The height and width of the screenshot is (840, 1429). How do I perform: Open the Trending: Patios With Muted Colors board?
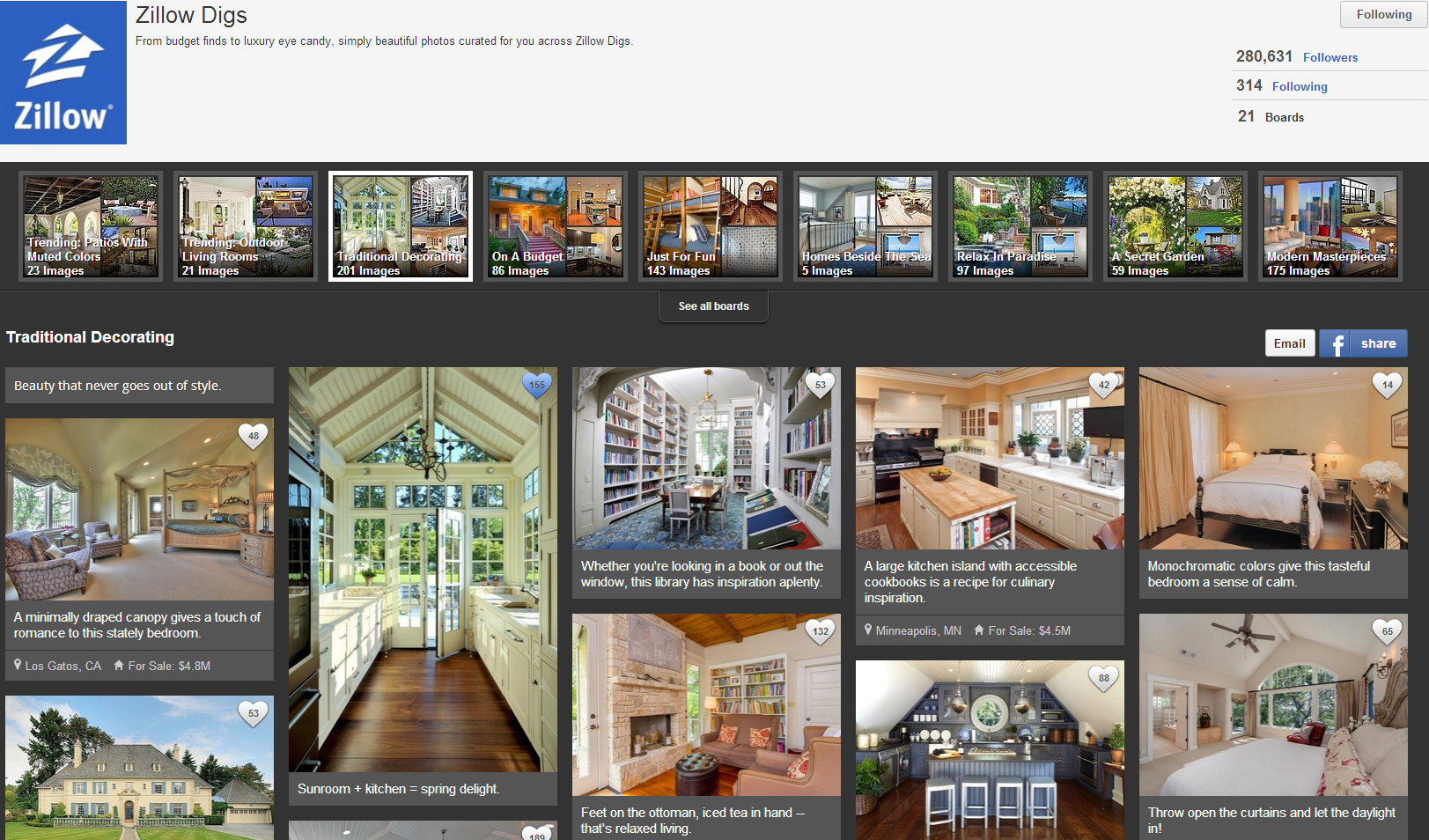pos(91,226)
